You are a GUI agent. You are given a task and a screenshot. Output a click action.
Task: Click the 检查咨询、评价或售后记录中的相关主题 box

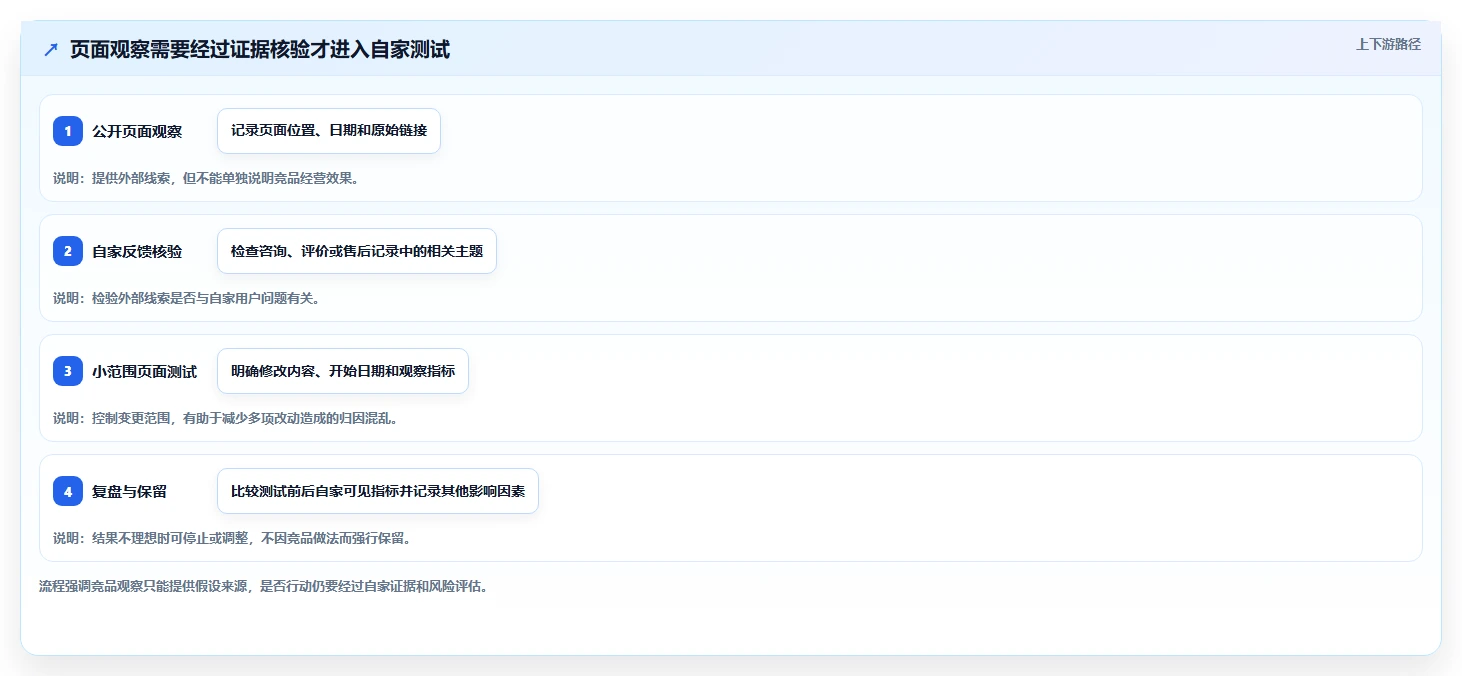pyautogui.click(x=357, y=251)
